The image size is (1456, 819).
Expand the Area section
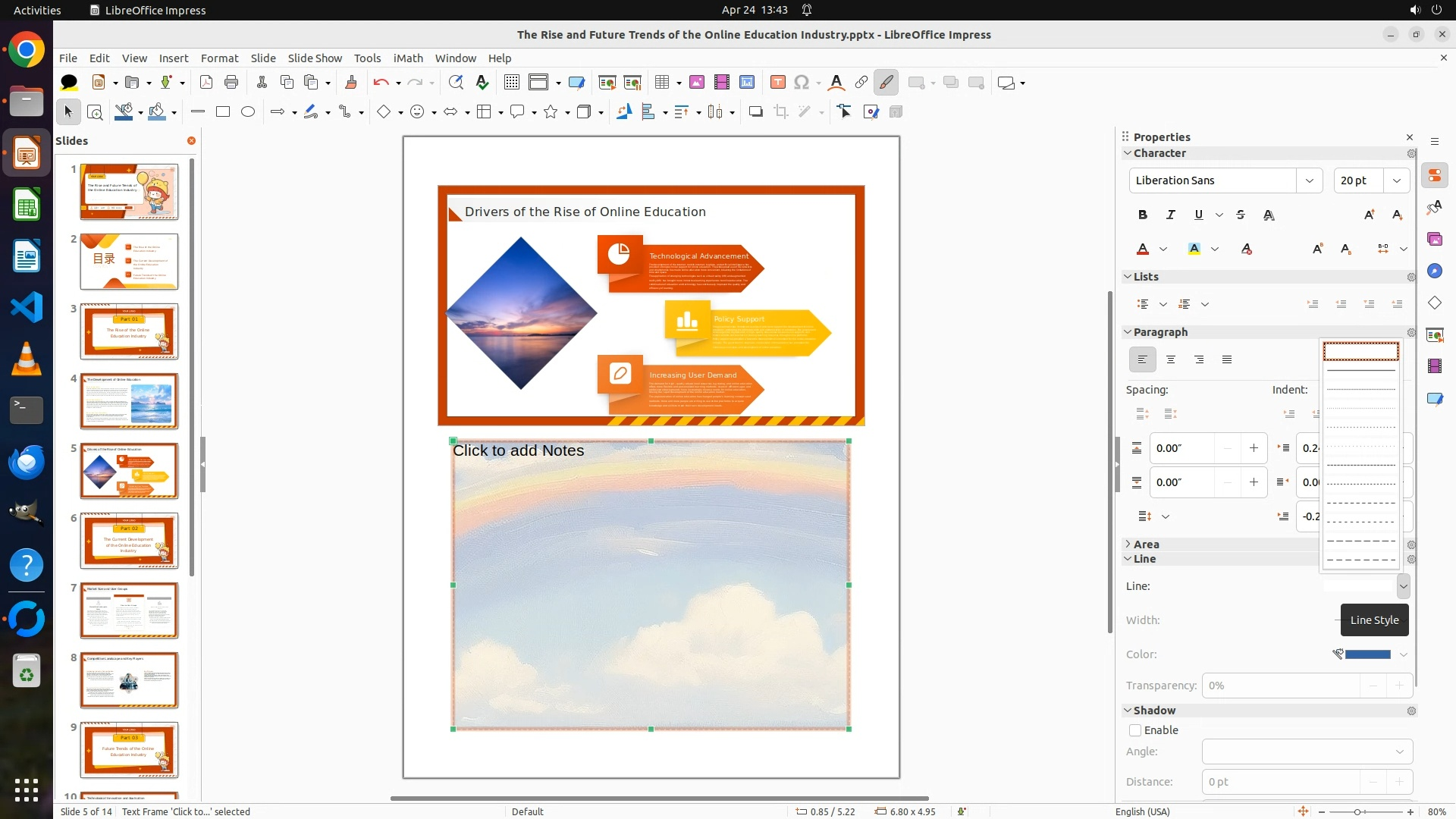tap(1128, 544)
